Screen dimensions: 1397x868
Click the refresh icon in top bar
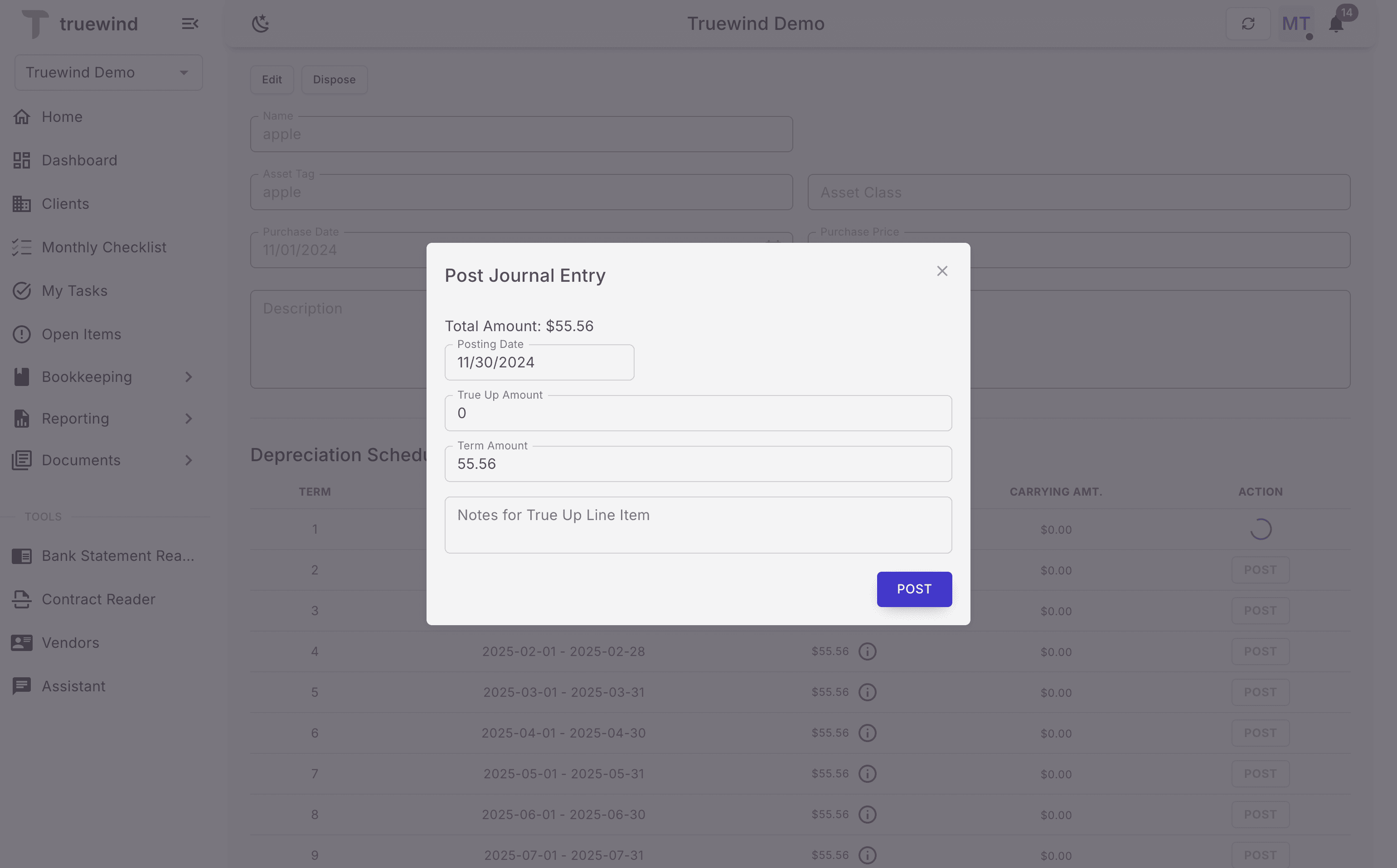pyautogui.click(x=1248, y=24)
